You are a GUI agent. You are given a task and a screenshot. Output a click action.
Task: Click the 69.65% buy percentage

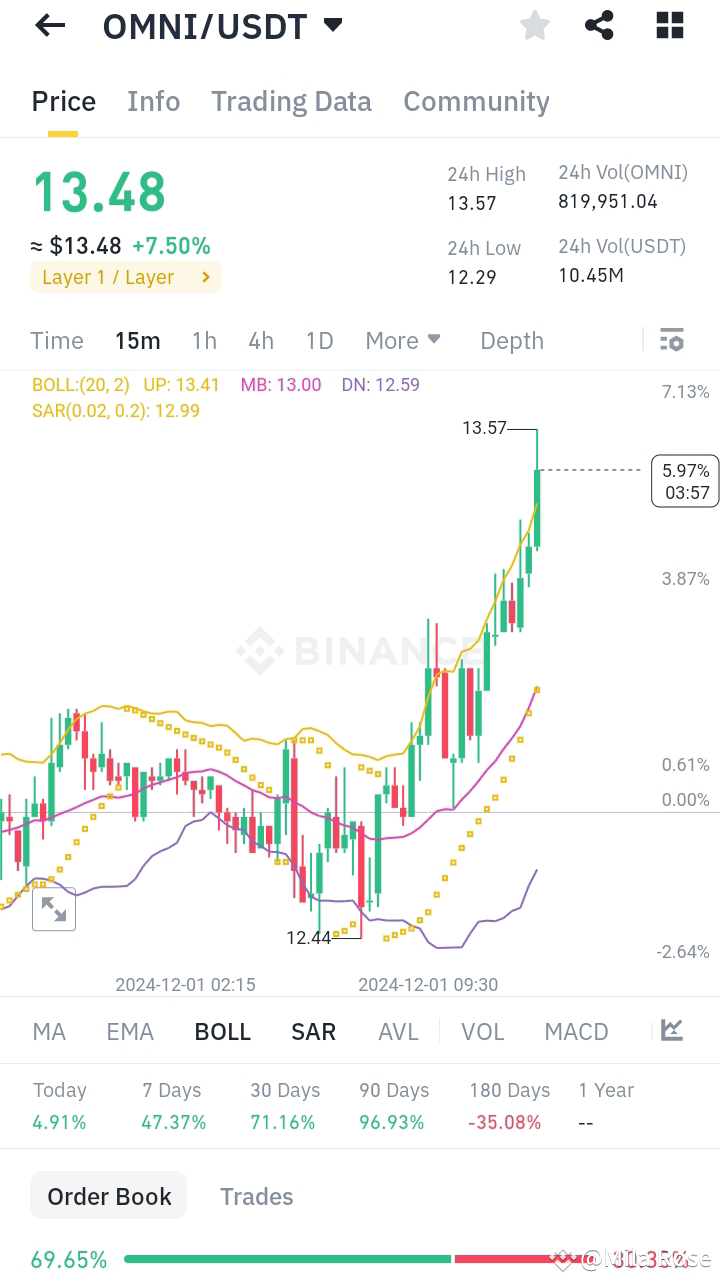point(69,1260)
